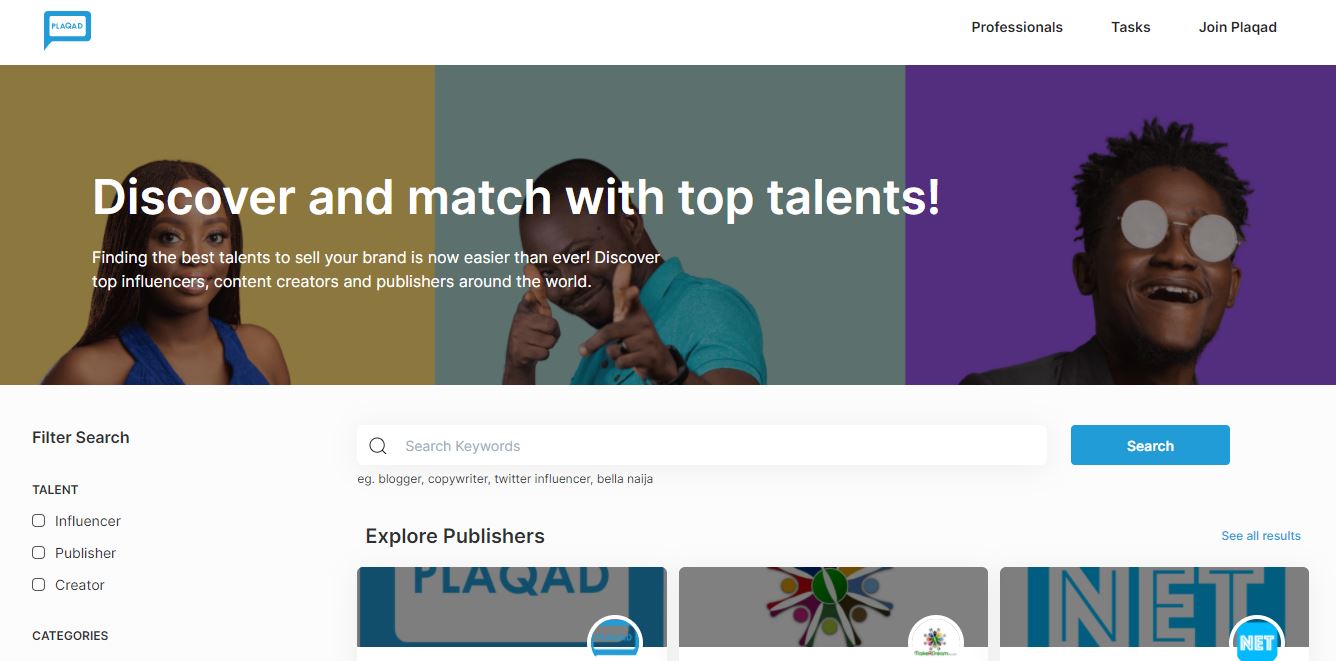The image size is (1336, 661).
Task: Click the magnifier icon in search bar
Action: coord(378,446)
